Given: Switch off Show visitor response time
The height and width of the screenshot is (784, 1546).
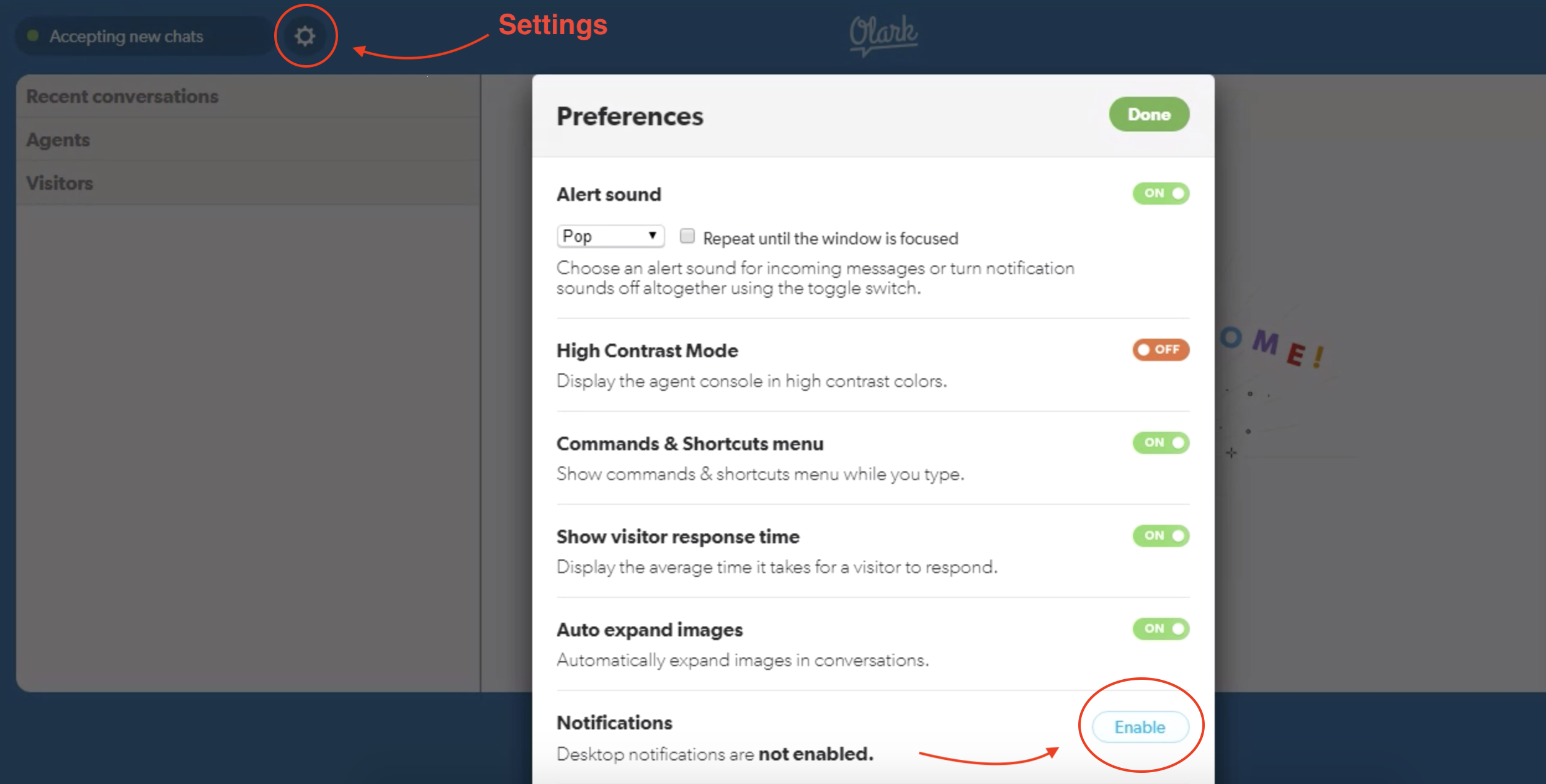Looking at the screenshot, I should pyautogui.click(x=1160, y=536).
